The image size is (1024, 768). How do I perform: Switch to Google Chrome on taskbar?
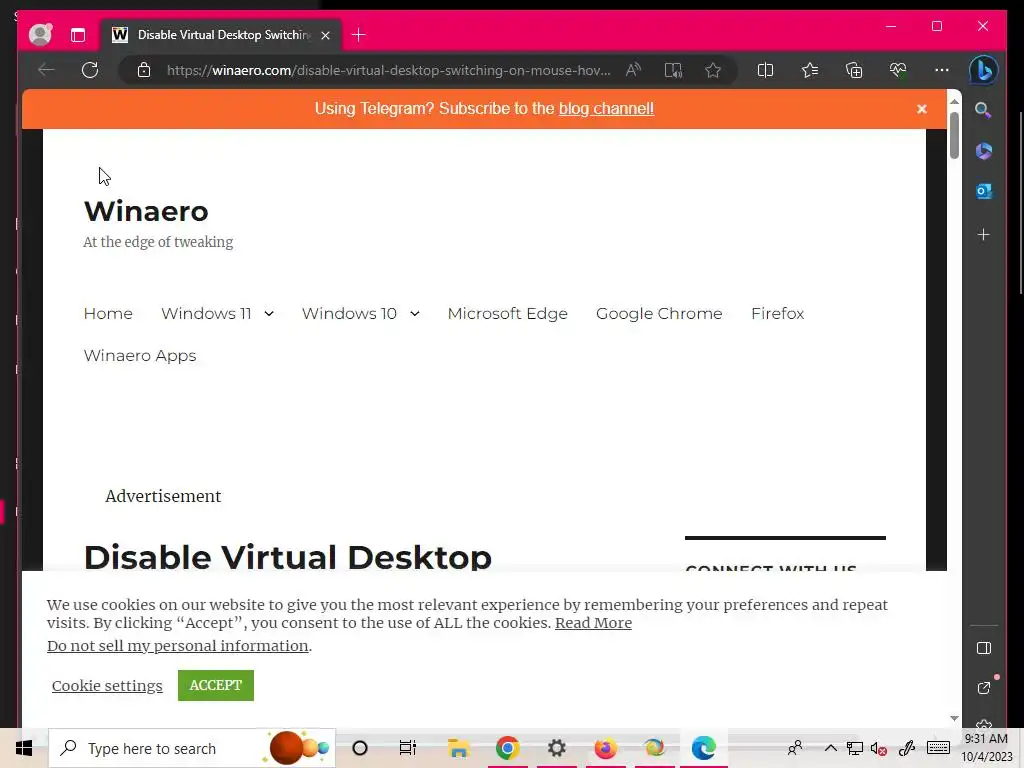point(507,748)
